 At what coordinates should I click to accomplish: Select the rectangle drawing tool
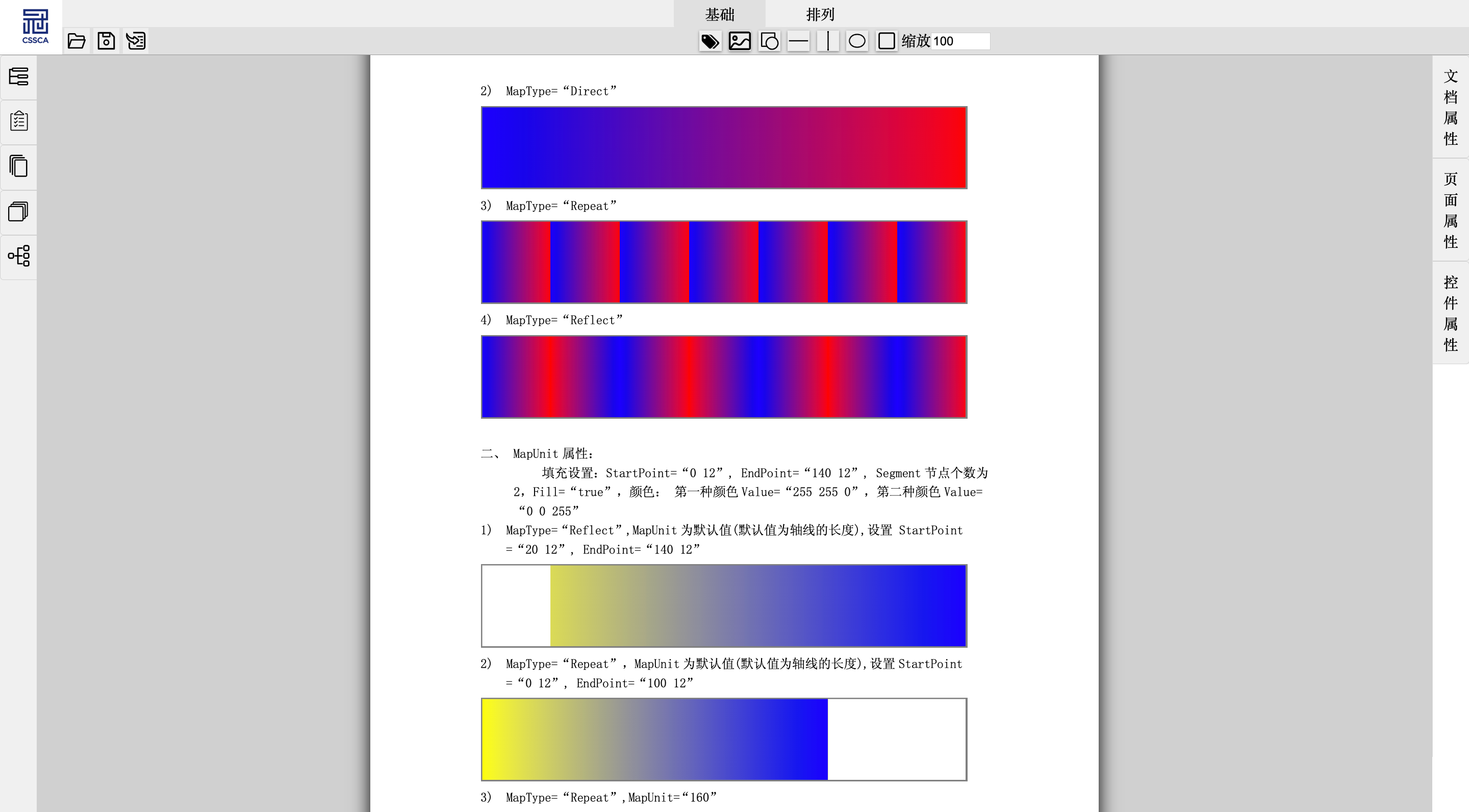pos(887,41)
